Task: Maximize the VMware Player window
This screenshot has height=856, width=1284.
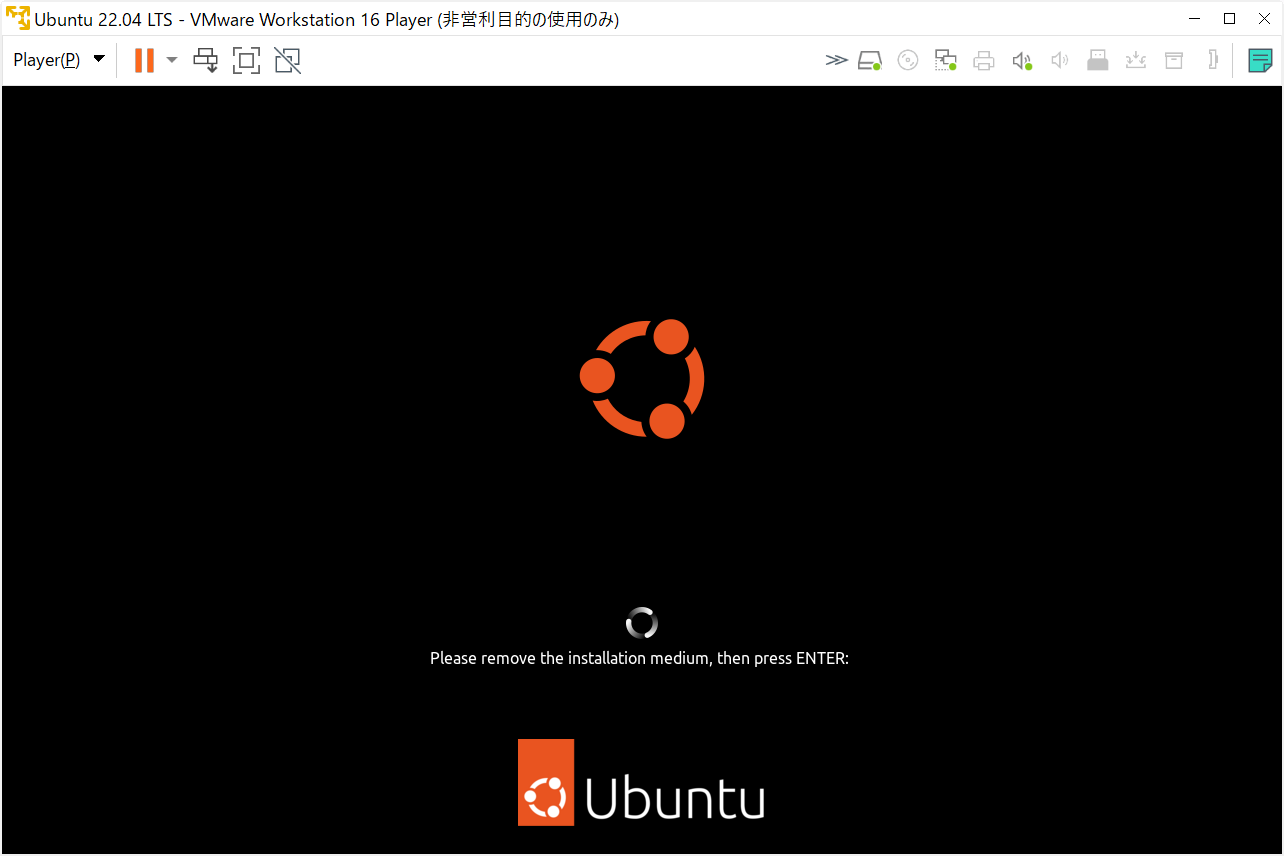Action: (x=1230, y=18)
